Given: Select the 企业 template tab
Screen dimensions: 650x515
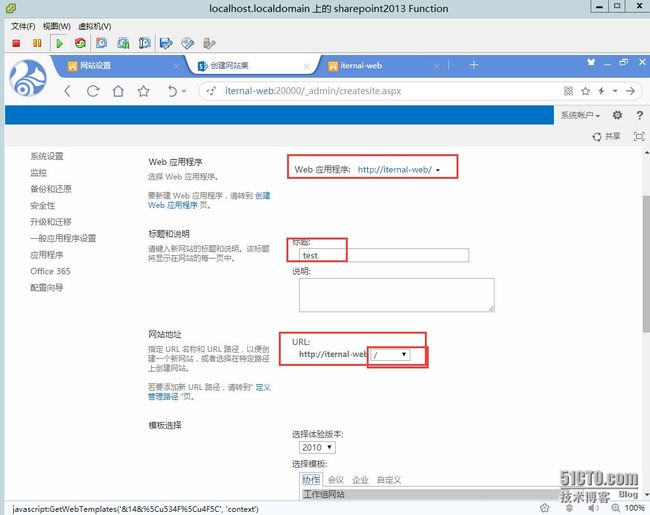Looking at the screenshot, I should [360, 480].
